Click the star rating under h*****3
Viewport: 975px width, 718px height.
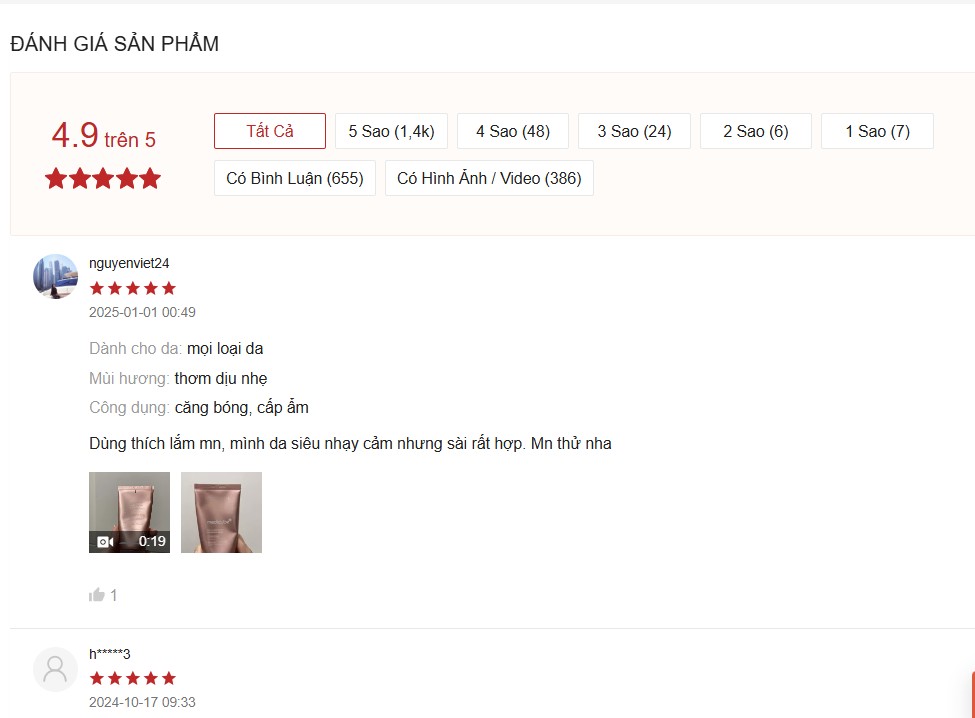[132, 678]
